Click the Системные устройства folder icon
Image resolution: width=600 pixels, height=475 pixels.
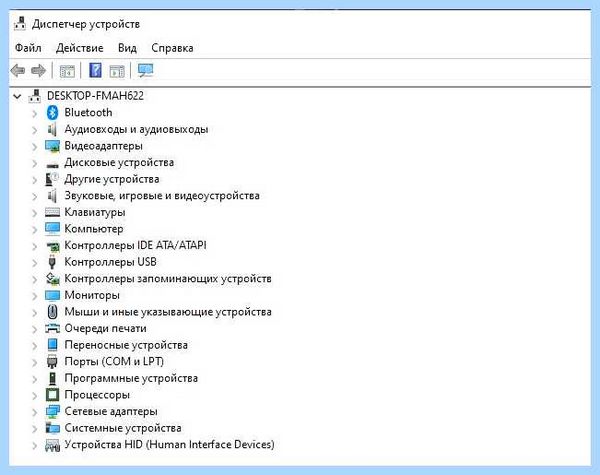52,428
